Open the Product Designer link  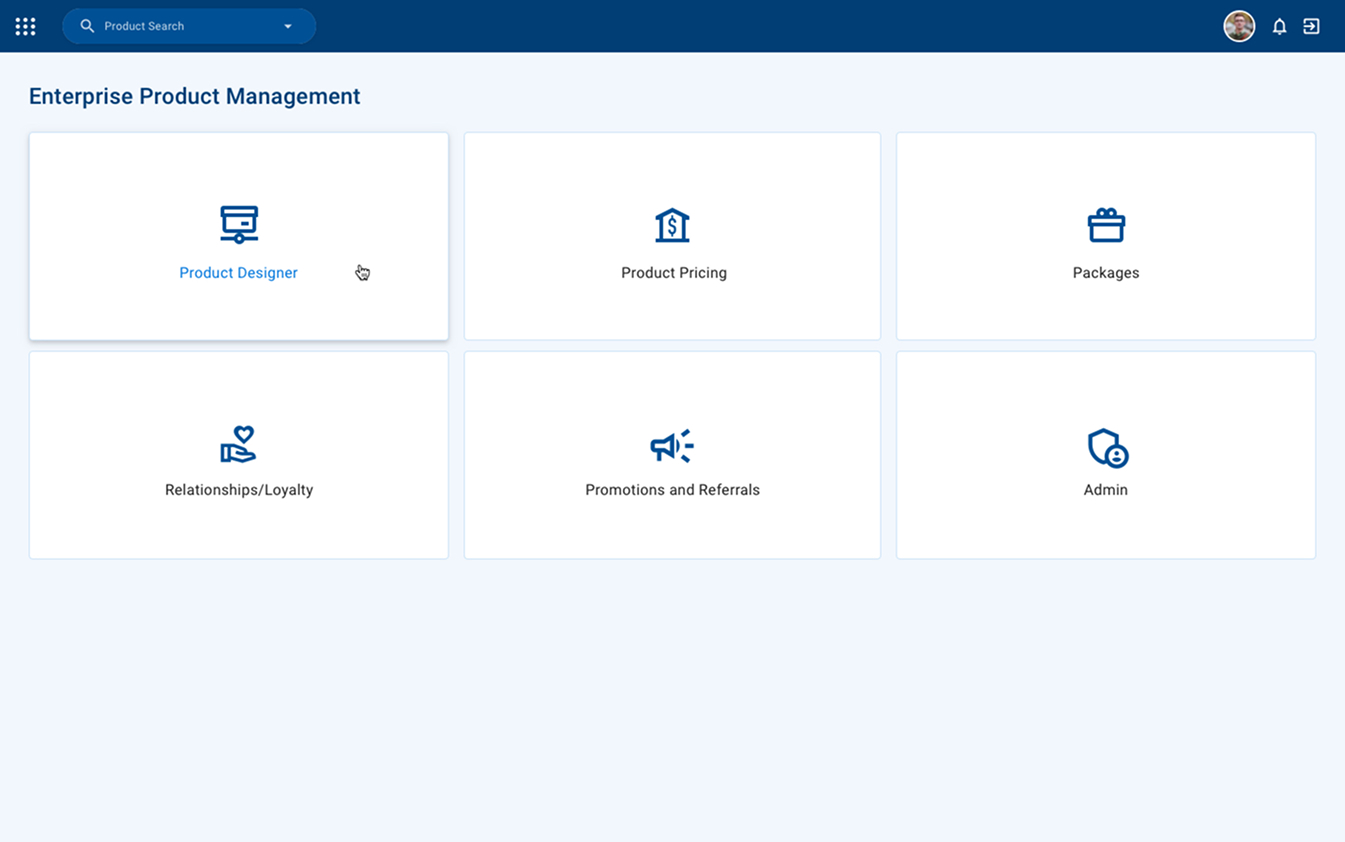(x=238, y=273)
